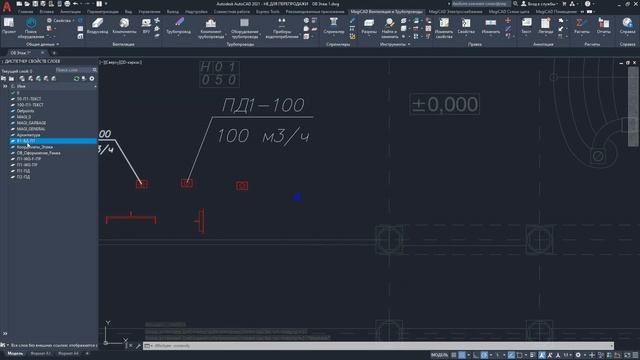Click the search magnifier in title bar
The image size is (640, 360).
[515, 4]
